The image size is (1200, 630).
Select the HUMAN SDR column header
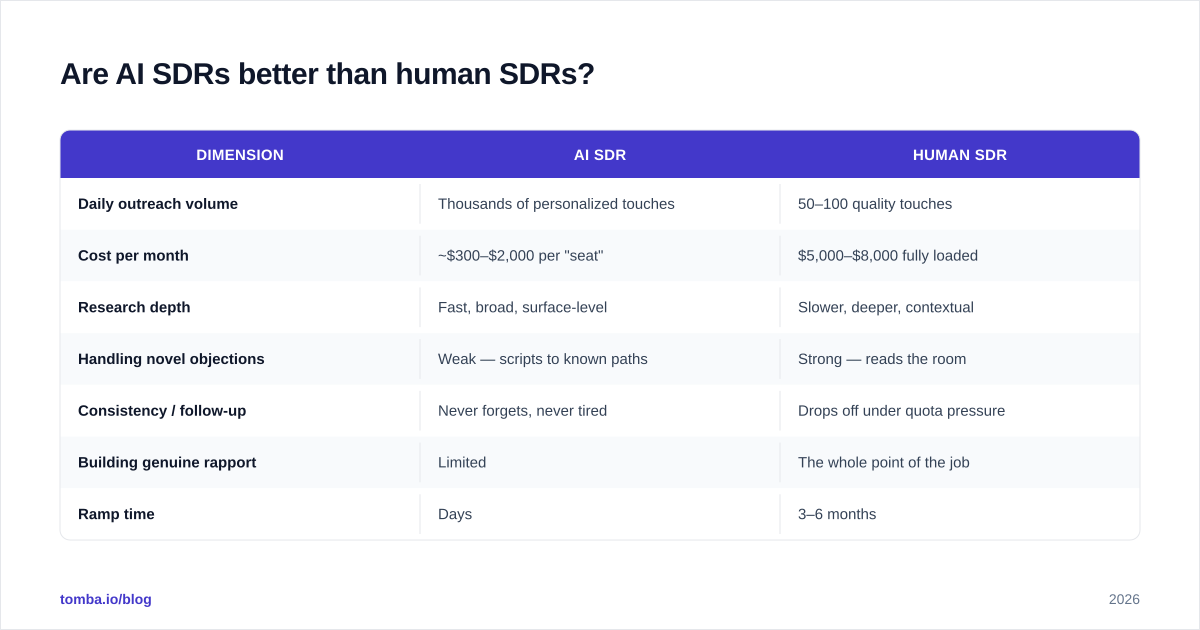[960, 155]
